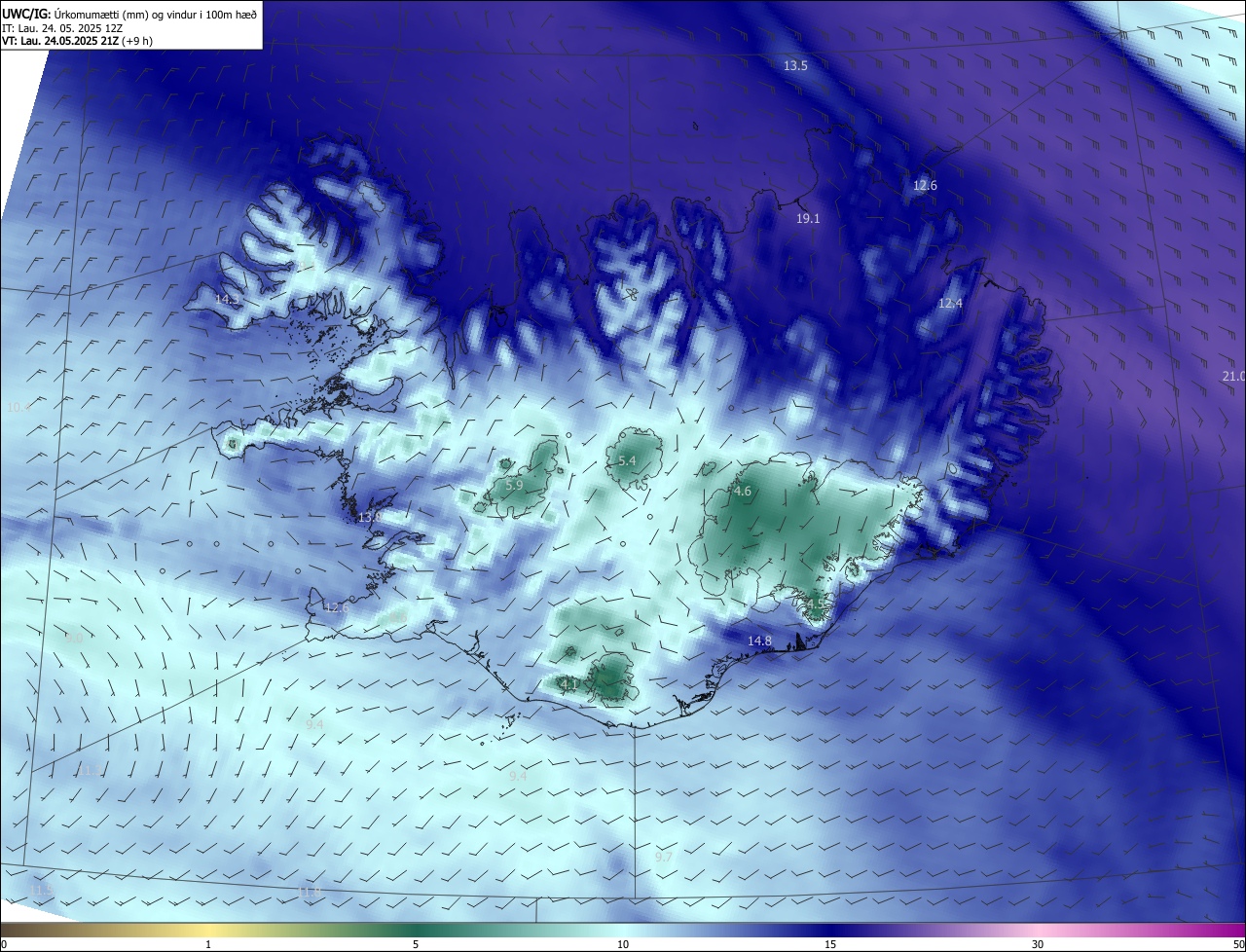The image size is (1246, 952).
Task: Click the colorbar tick label 50
Action: point(1238,944)
